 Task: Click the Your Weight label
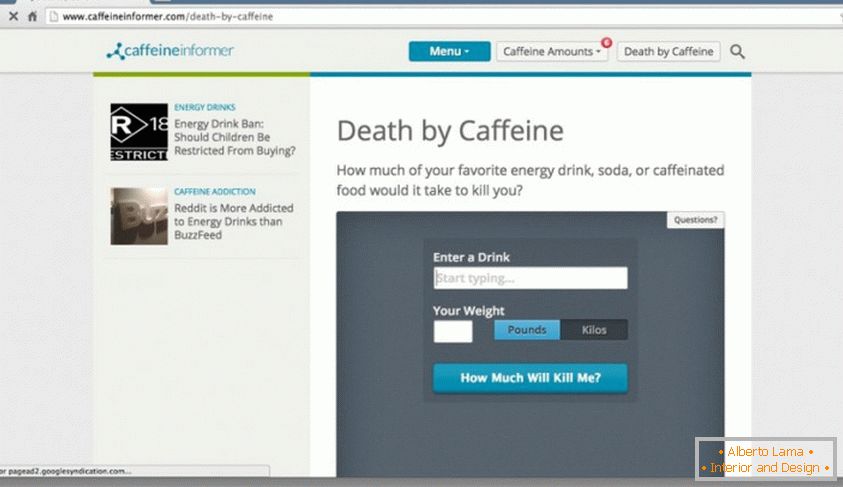468,311
